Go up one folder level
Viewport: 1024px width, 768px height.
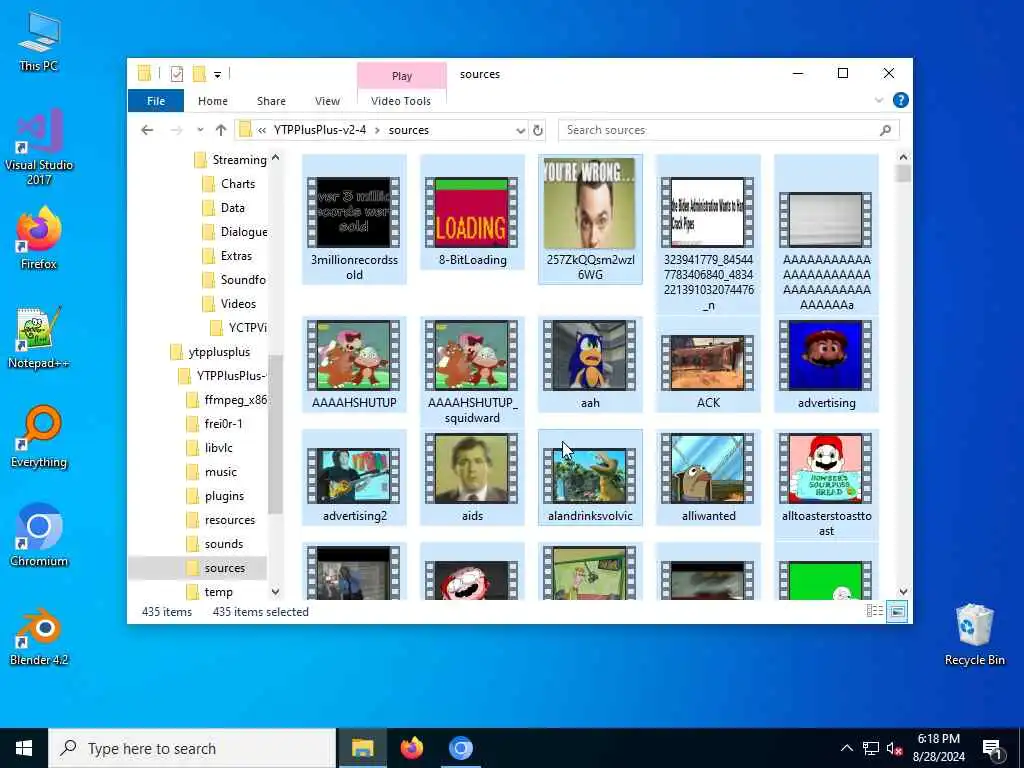point(221,130)
